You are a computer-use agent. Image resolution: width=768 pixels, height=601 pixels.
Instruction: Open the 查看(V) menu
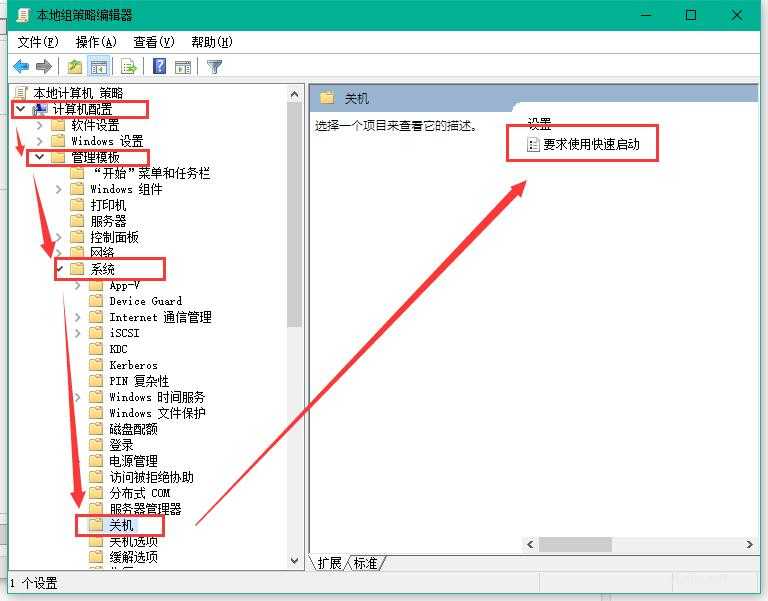[x=154, y=42]
